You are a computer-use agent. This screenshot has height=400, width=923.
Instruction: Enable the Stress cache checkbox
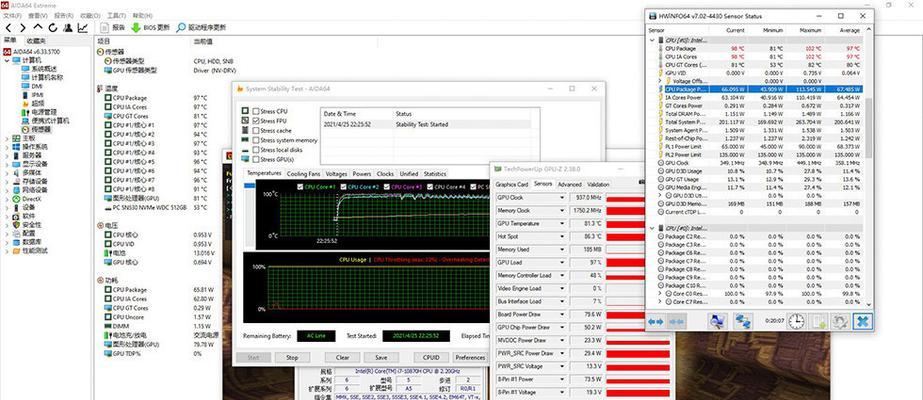255,131
